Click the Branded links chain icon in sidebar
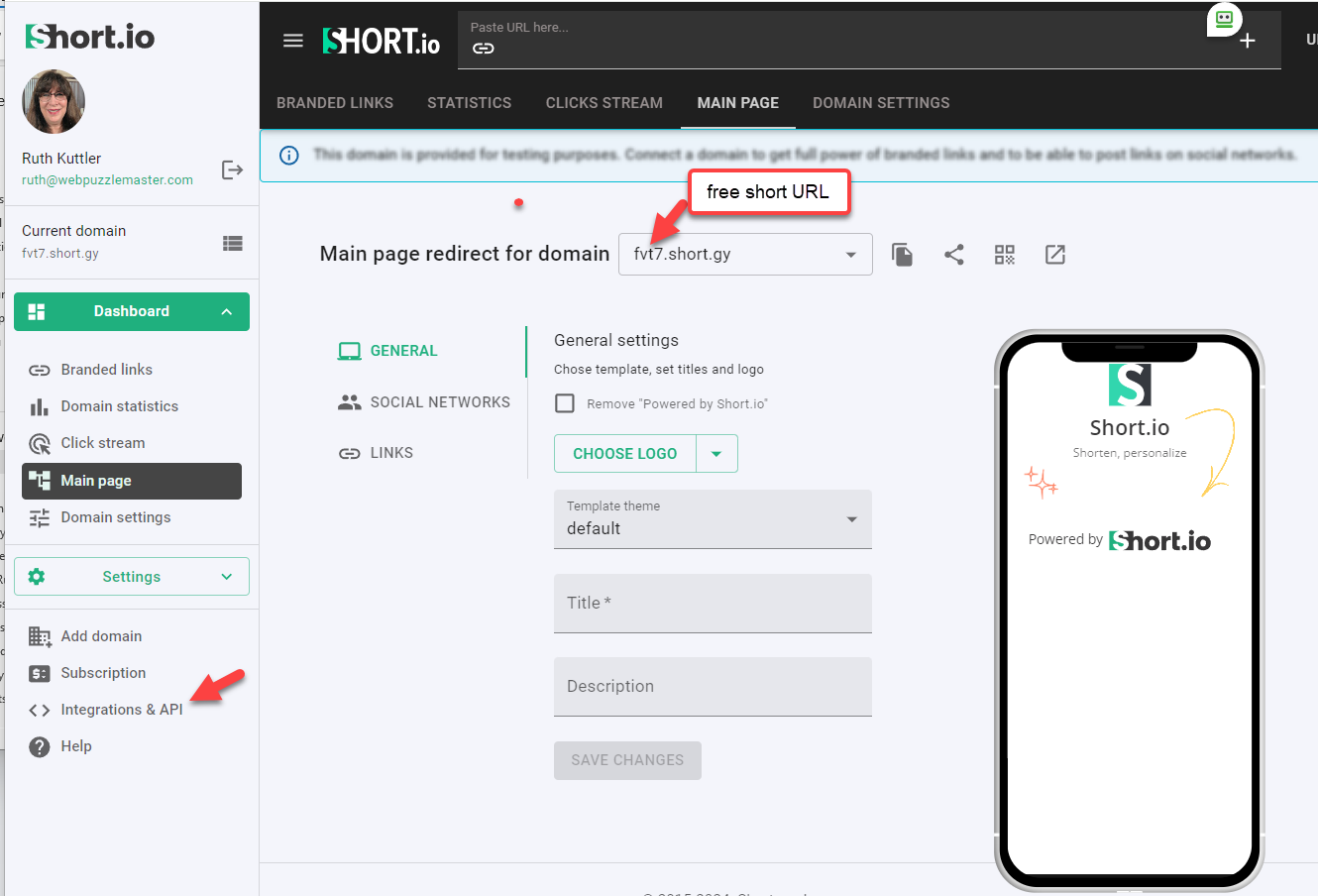The height and width of the screenshot is (896, 1318). 40,370
